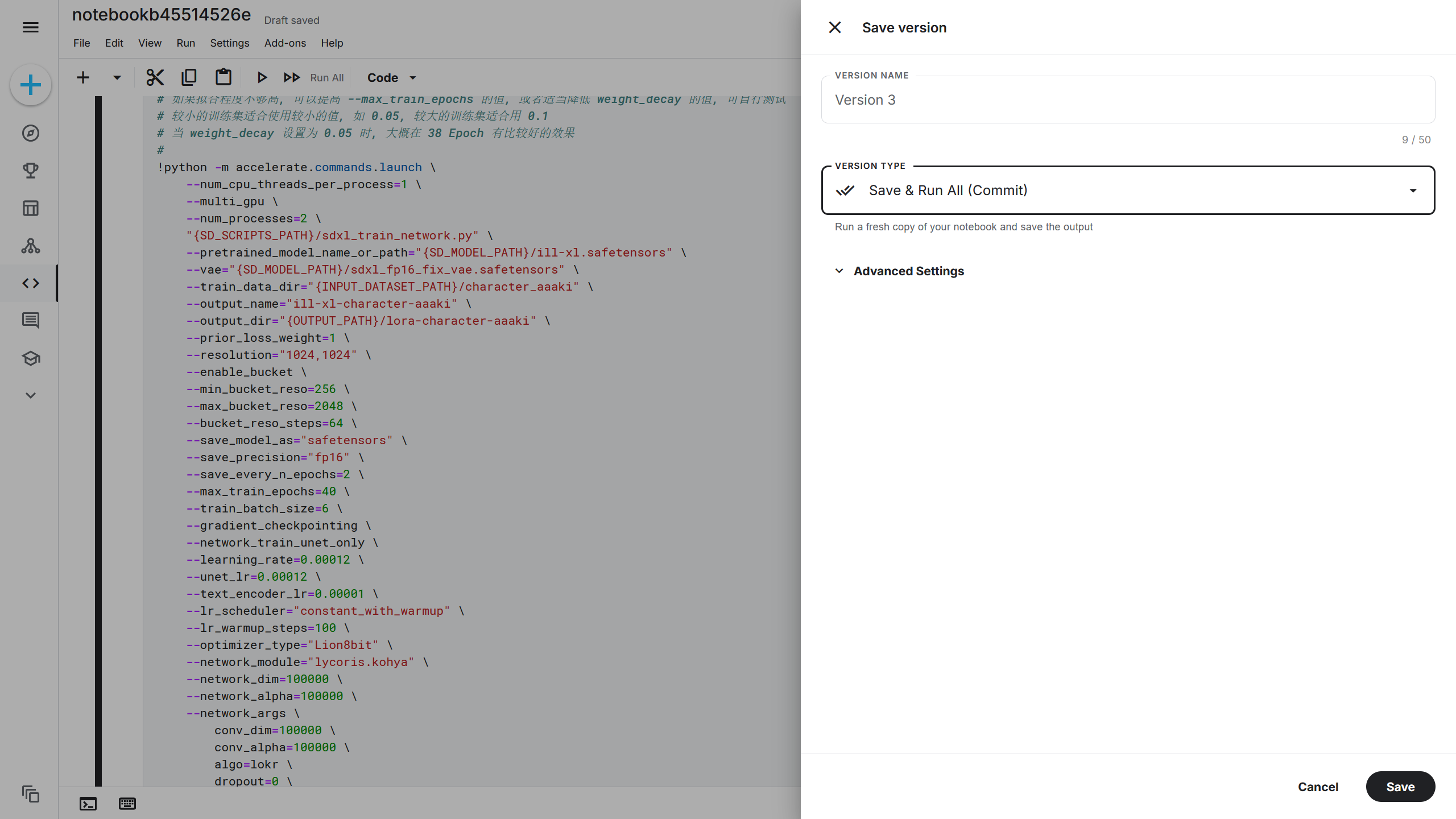Click the Version Name input field
The image size is (1456, 819).
coord(1128,100)
